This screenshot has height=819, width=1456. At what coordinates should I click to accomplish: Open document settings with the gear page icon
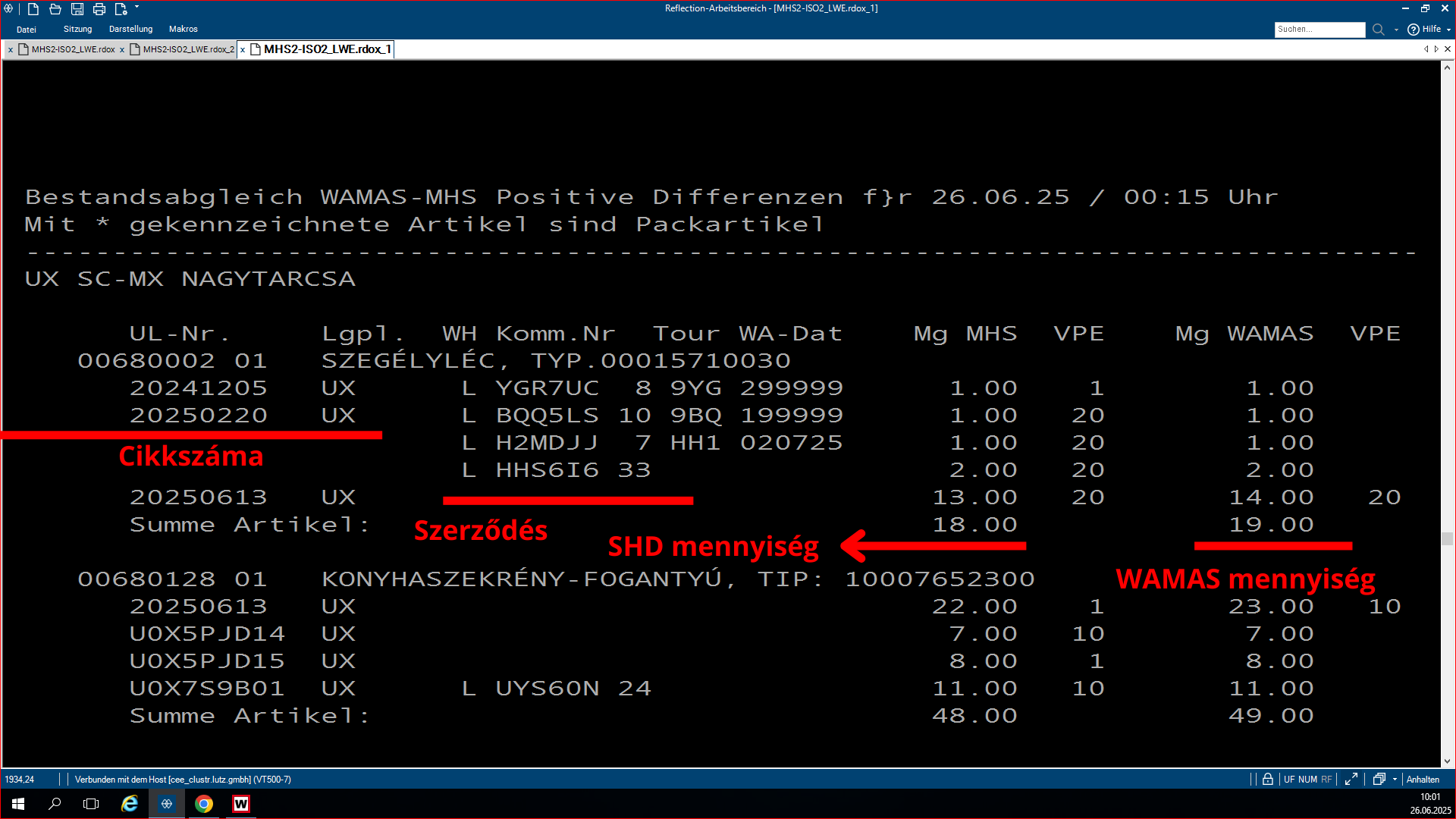(121, 9)
